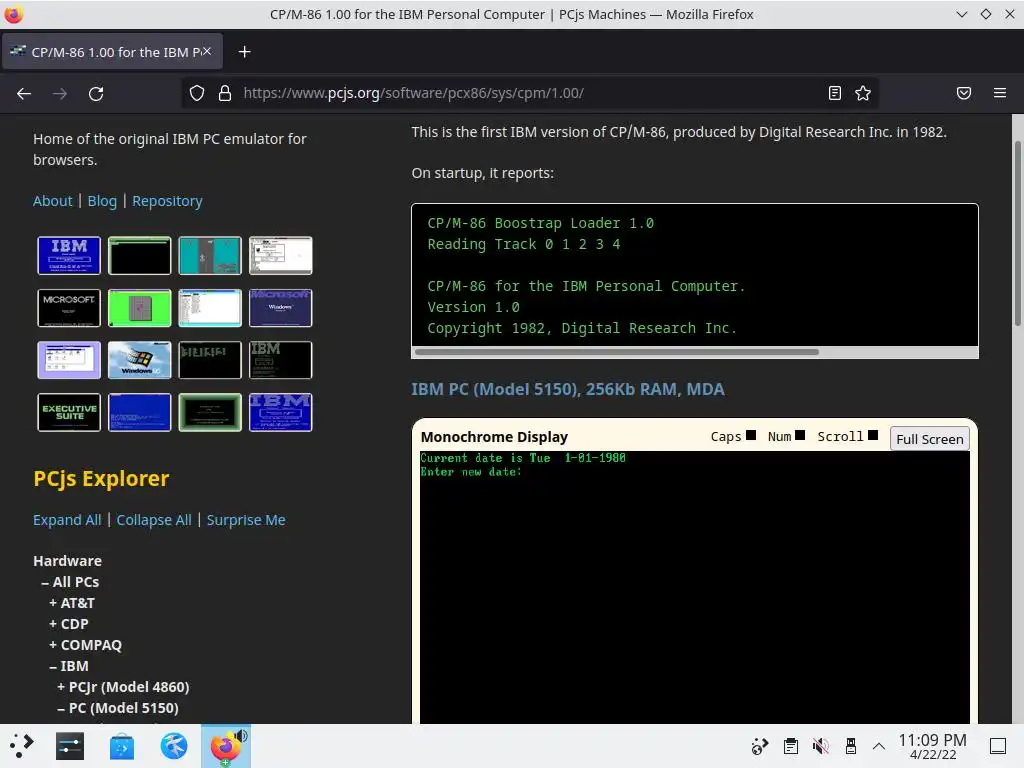Open the MICROSOFT black screen thumbnail
The image size is (1024, 768).
coord(69,308)
